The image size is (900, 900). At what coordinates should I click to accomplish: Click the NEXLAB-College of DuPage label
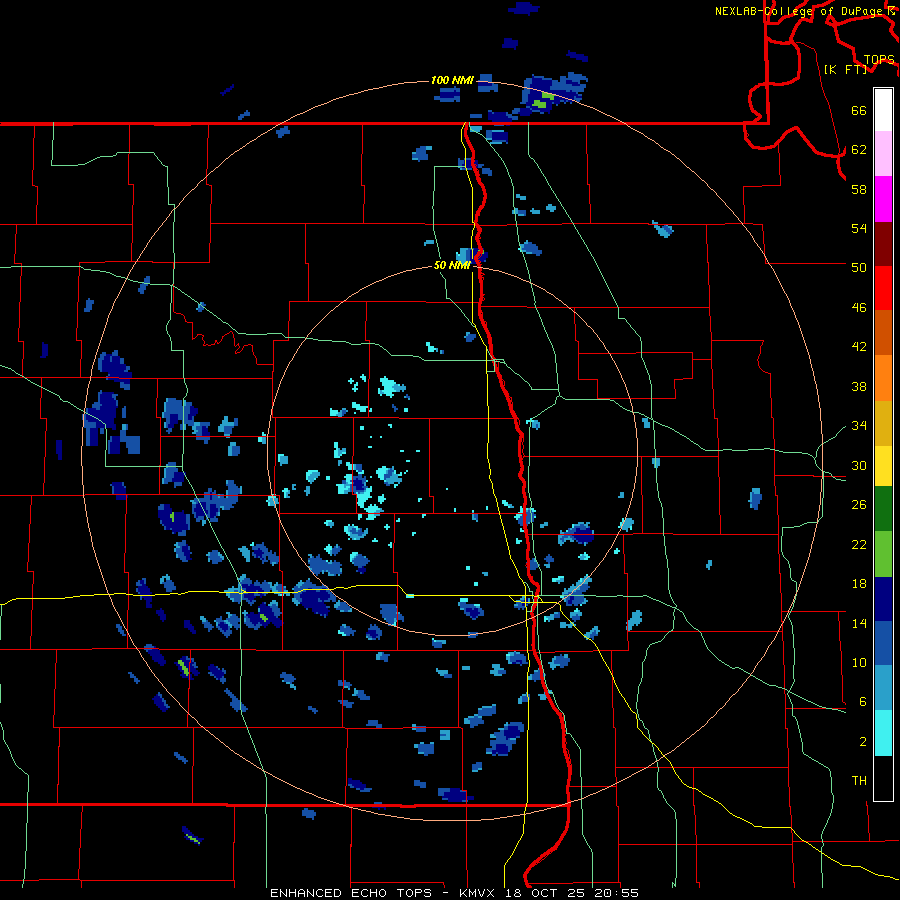click(798, 11)
